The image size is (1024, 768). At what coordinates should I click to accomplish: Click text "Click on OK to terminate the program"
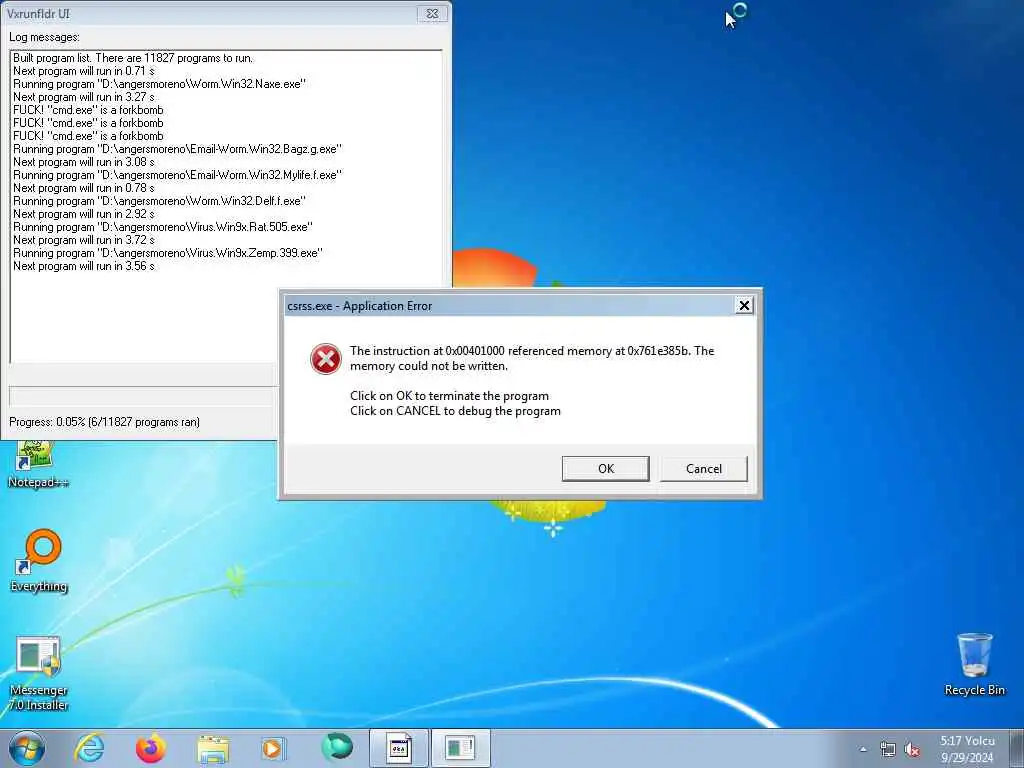coord(449,396)
